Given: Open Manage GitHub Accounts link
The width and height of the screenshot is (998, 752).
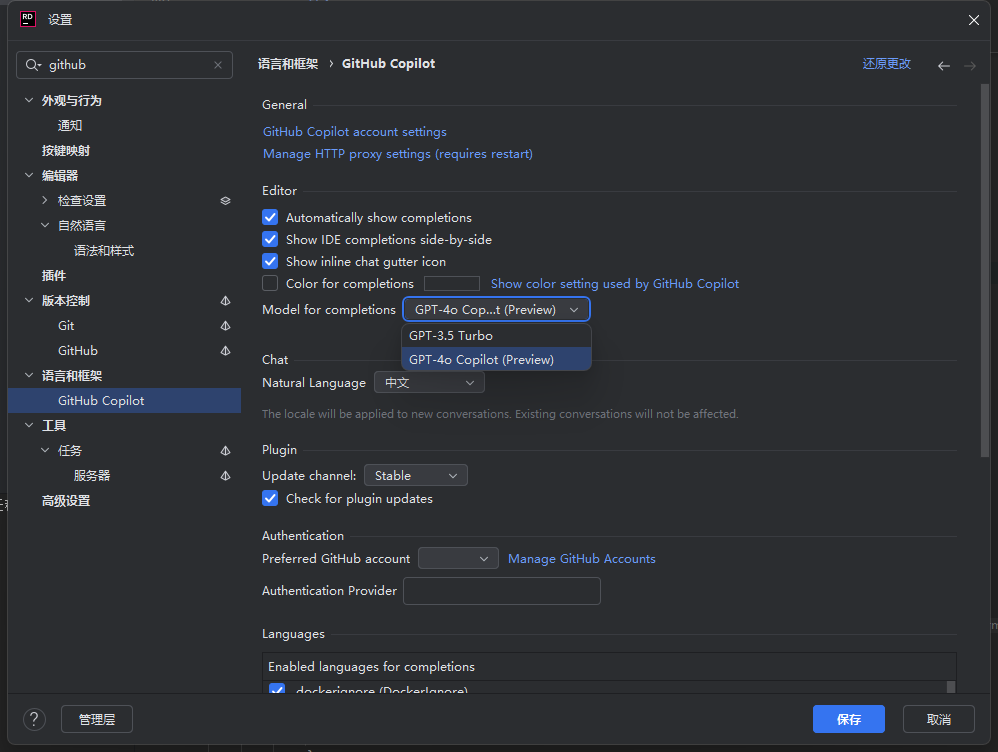Looking at the screenshot, I should (582, 558).
